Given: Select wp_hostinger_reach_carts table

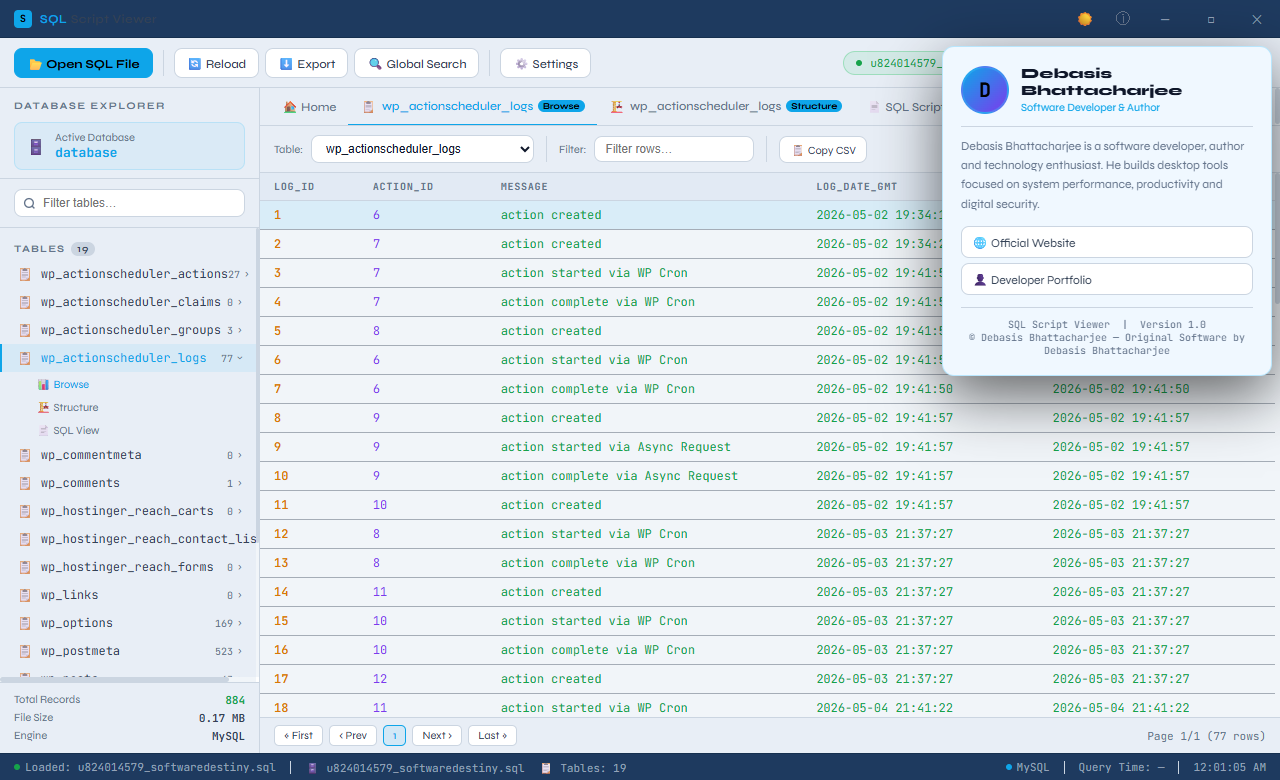Looking at the screenshot, I should click(130, 511).
